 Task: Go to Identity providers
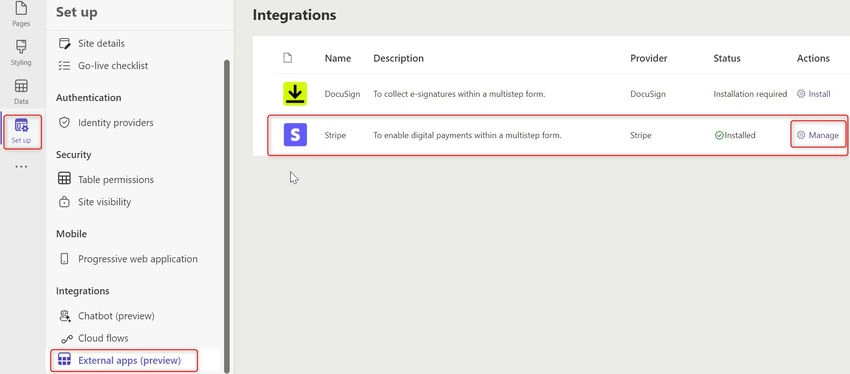tap(115, 122)
